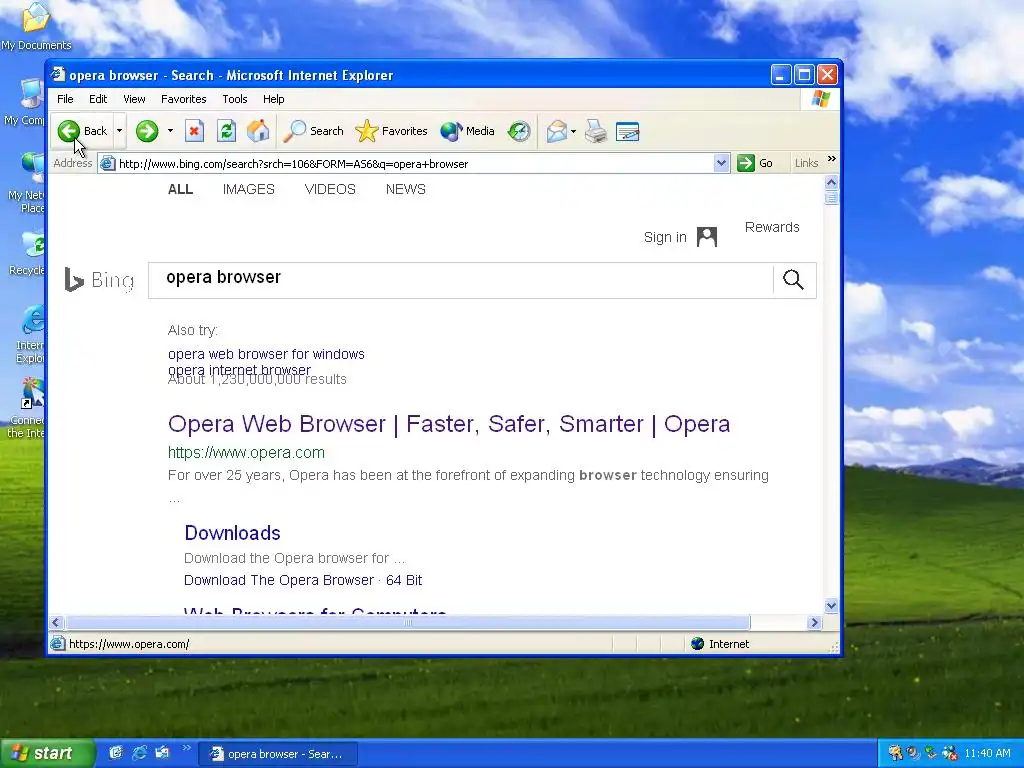Click the Bing logo
Viewport: 1024px width, 768px height.
99,280
